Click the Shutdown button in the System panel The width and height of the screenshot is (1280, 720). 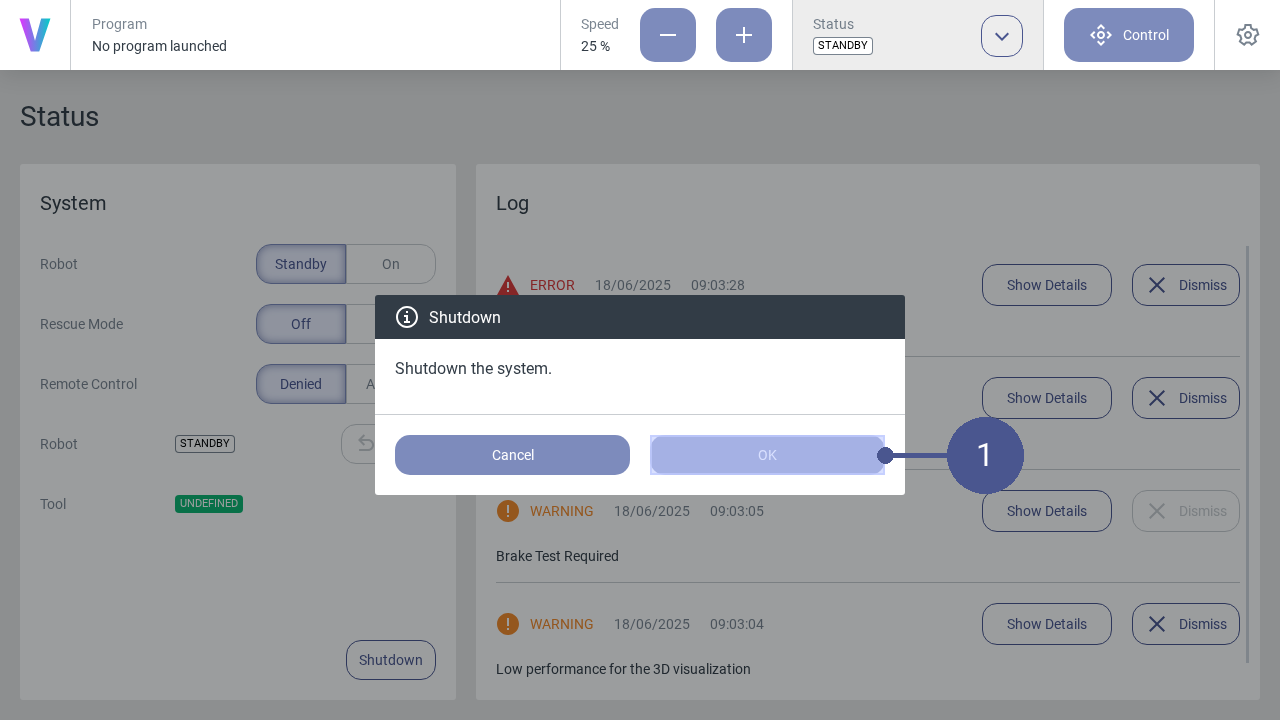391,660
